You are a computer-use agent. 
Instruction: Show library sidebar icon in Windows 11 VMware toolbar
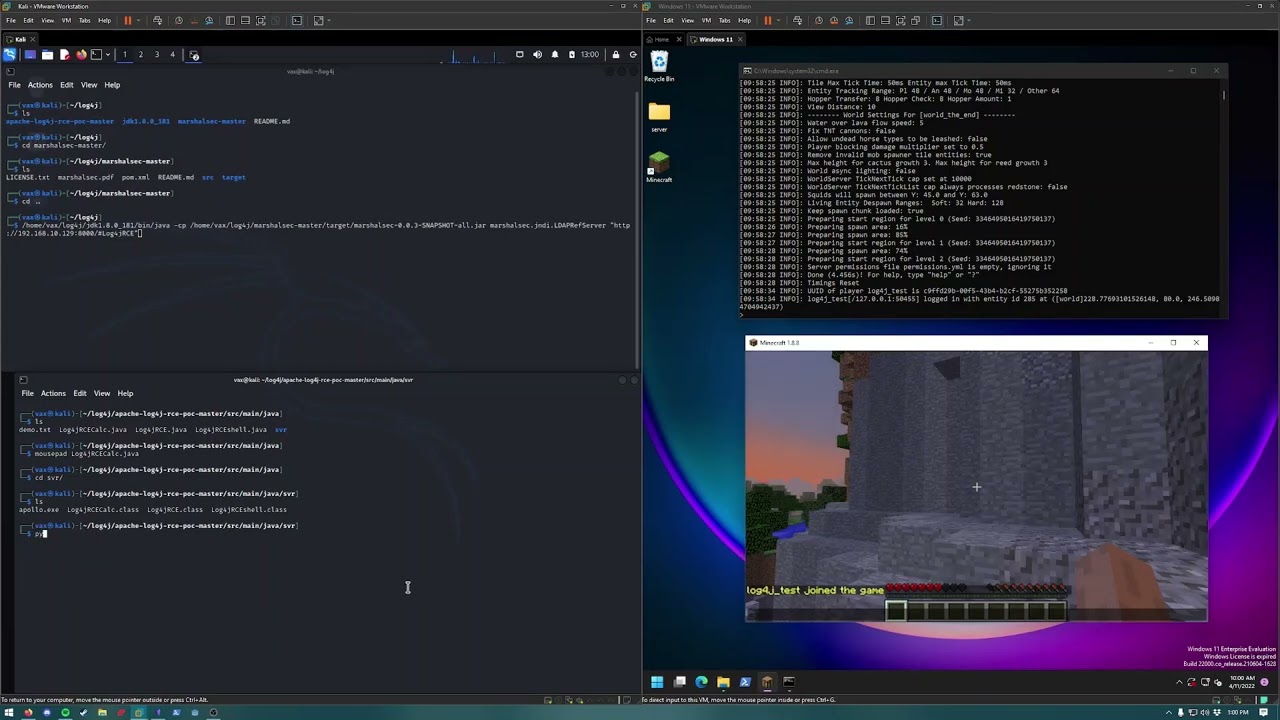click(x=870, y=20)
